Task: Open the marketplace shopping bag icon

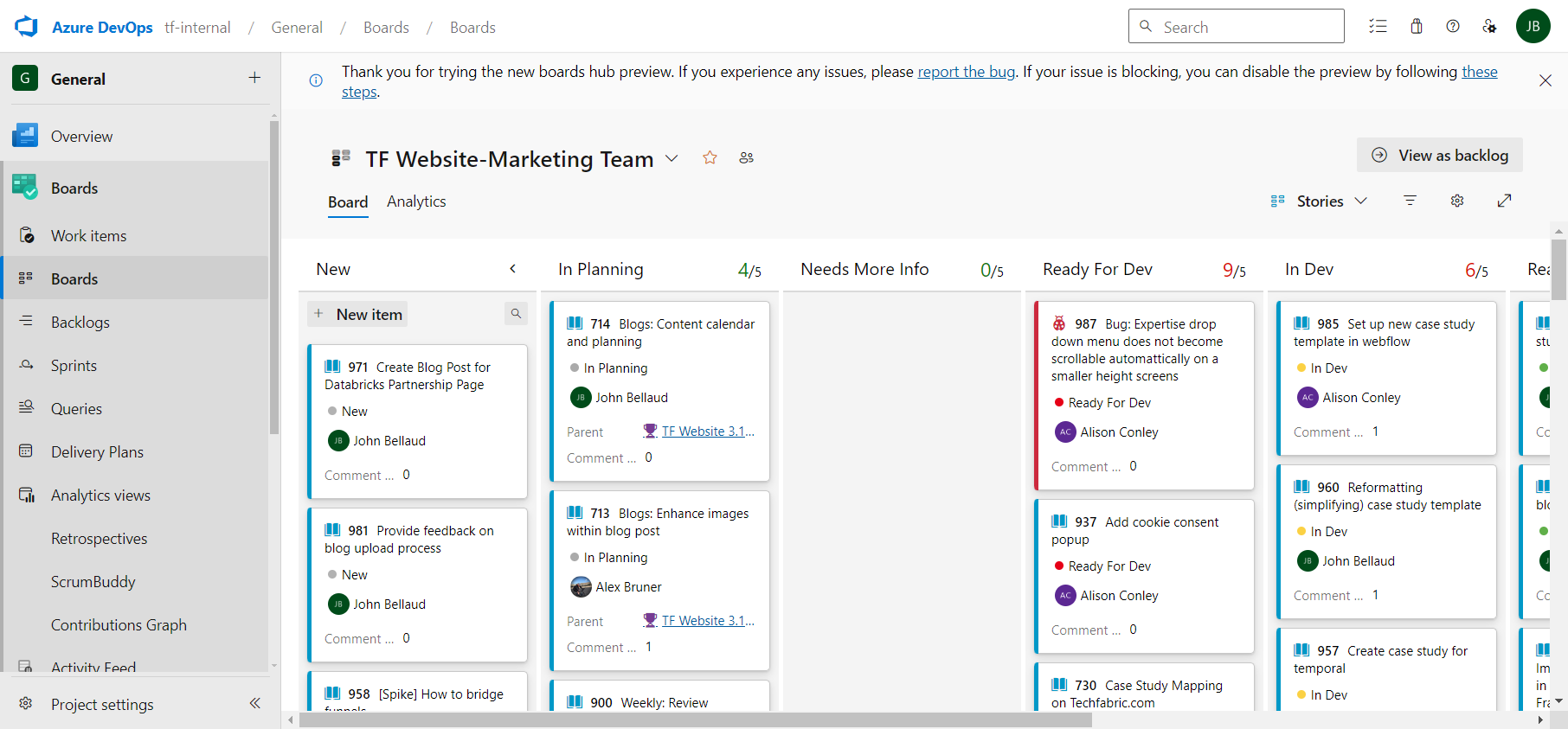Action: [1417, 27]
